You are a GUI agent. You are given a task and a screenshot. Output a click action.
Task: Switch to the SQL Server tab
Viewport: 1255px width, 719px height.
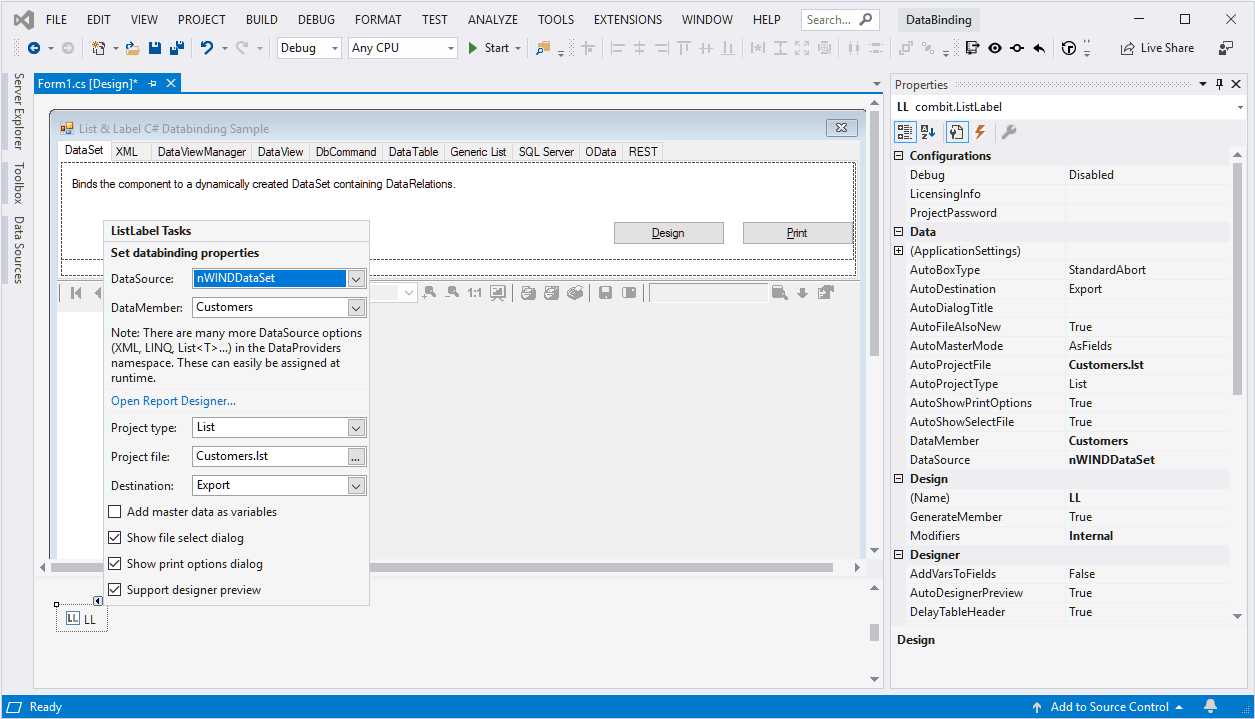point(546,152)
